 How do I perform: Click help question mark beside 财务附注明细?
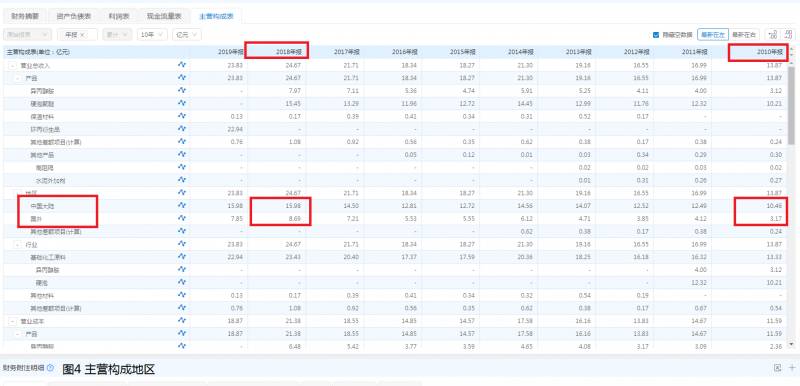point(50,368)
